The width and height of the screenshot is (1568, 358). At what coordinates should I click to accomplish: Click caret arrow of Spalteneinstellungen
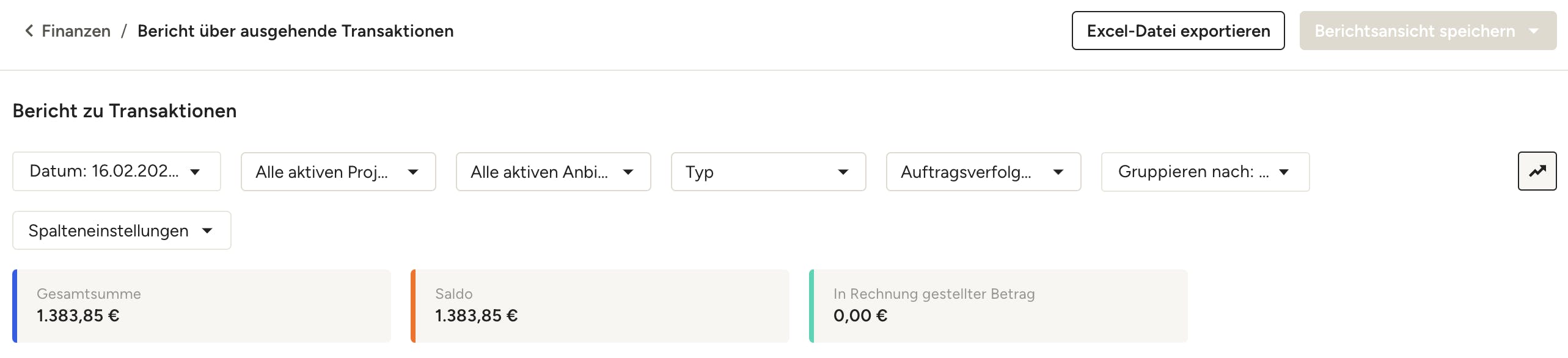(x=207, y=231)
